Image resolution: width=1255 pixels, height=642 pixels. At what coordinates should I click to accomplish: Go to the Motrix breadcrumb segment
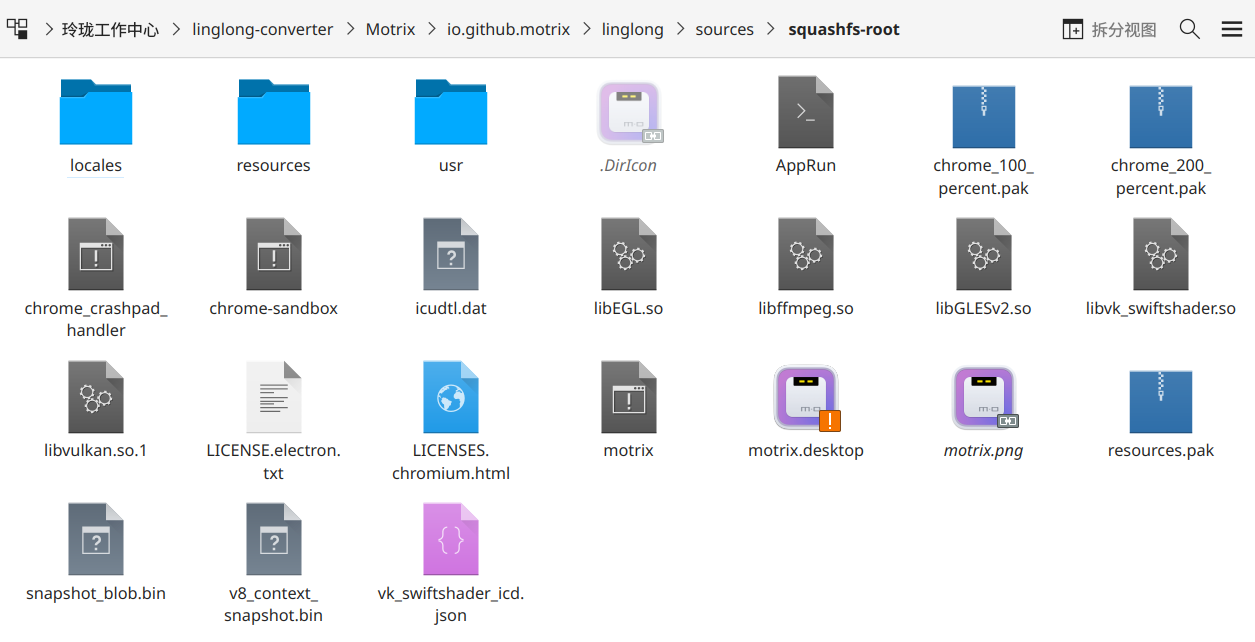pos(390,29)
